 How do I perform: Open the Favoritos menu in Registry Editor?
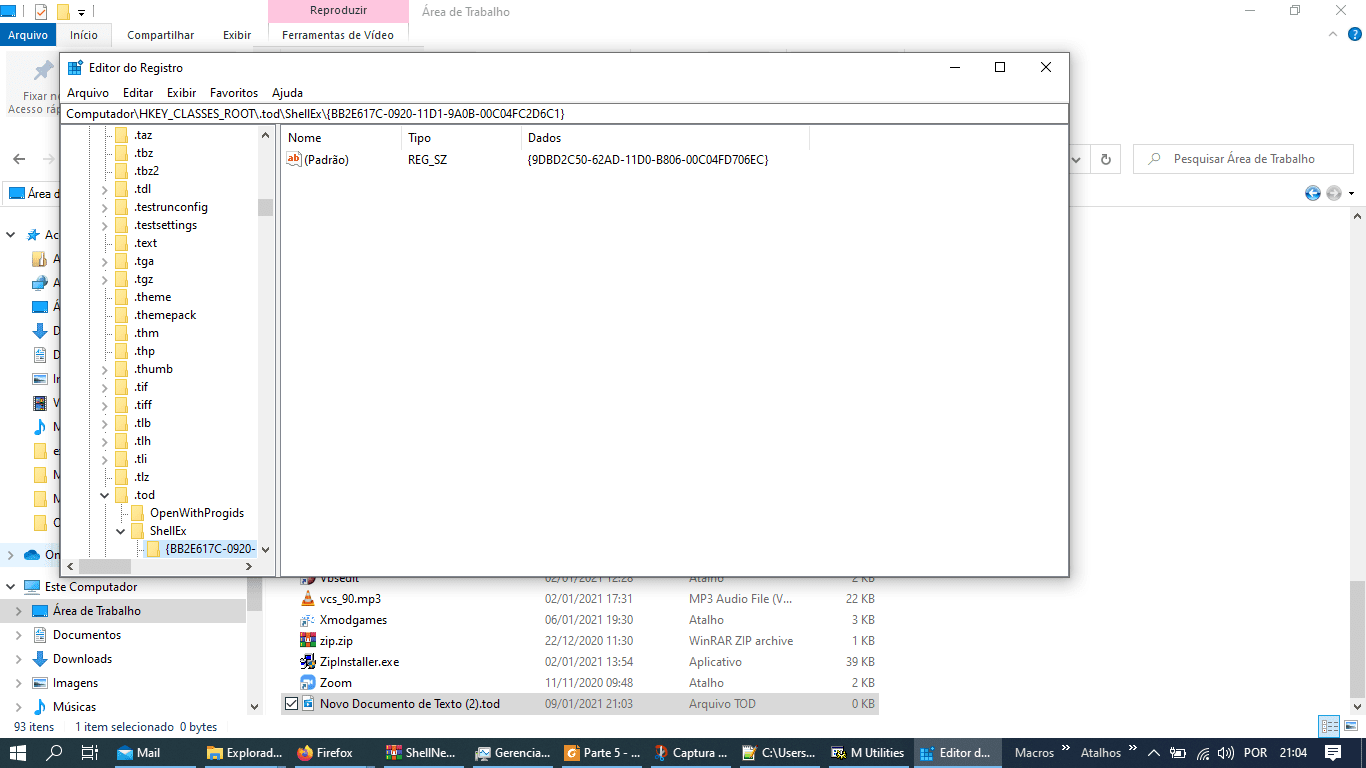pyautogui.click(x=234, y=92)
